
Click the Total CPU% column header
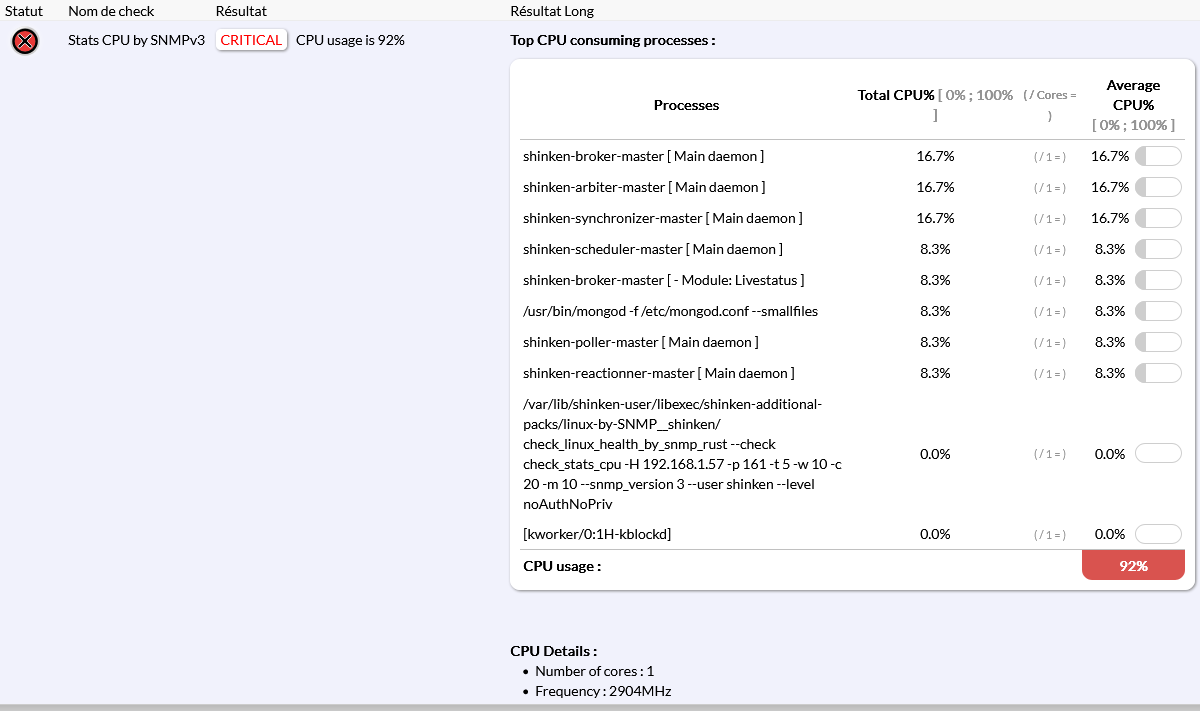coord(896,95)
